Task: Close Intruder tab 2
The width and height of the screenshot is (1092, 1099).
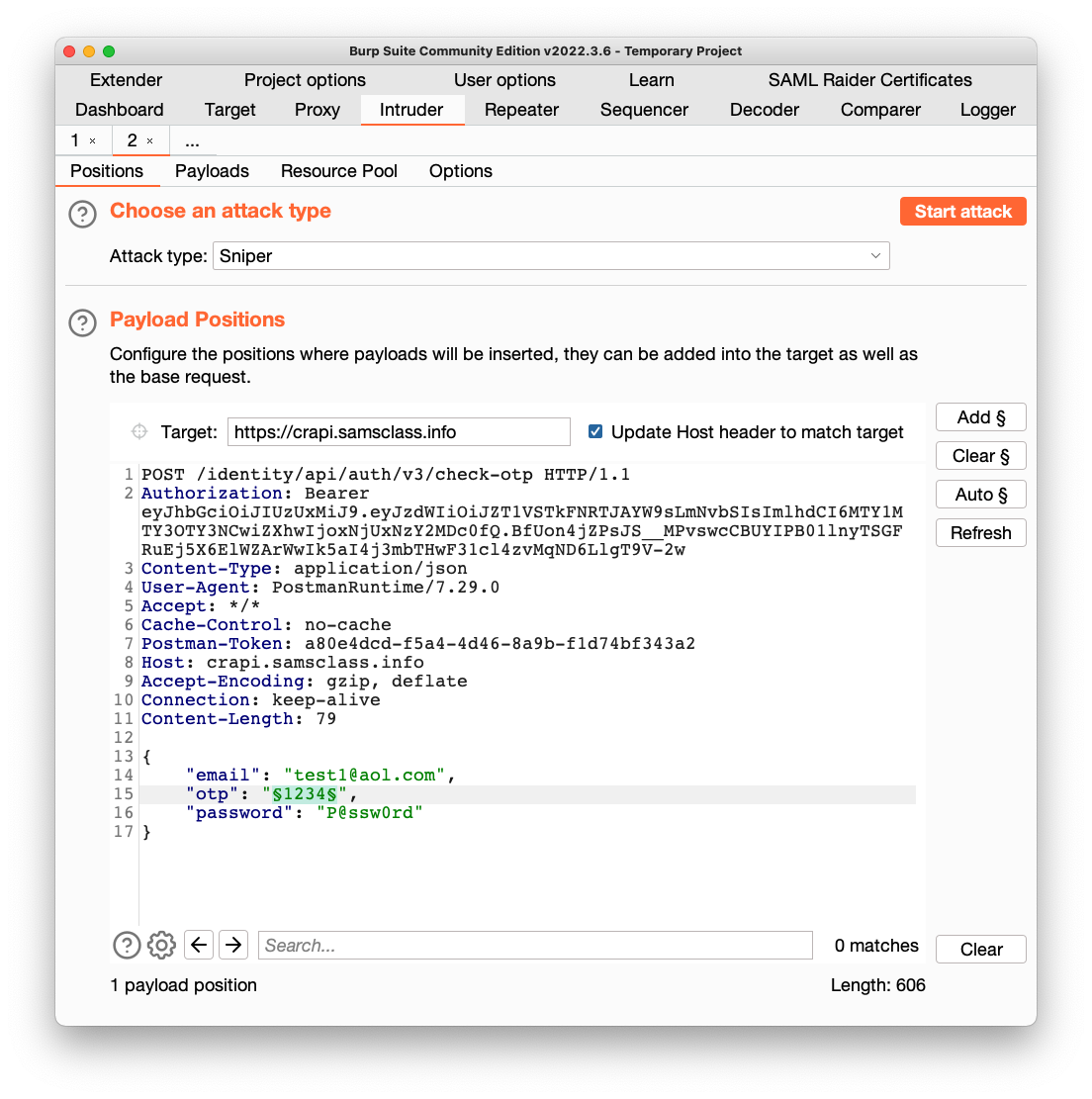Action: click(x=150, y=140)
